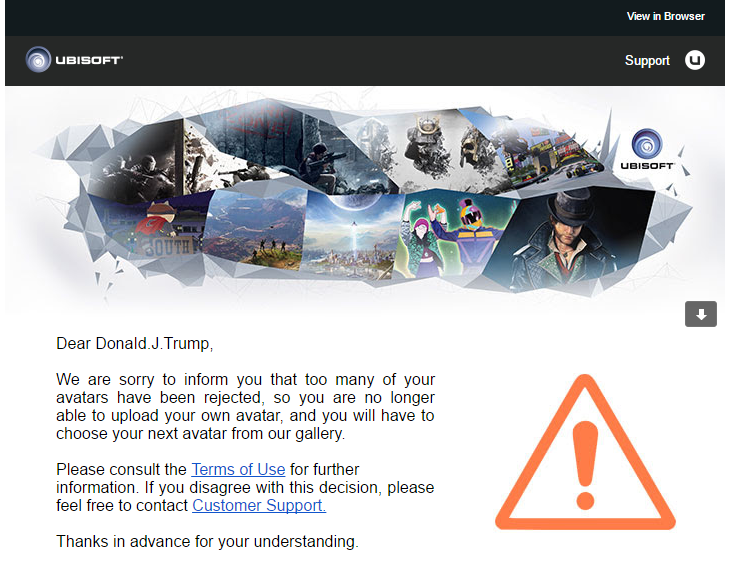Viewport: 733px width, 580px height.
Task: Click the Assassin's Creed top hat character artwork
Action: (x=568, y=238)
